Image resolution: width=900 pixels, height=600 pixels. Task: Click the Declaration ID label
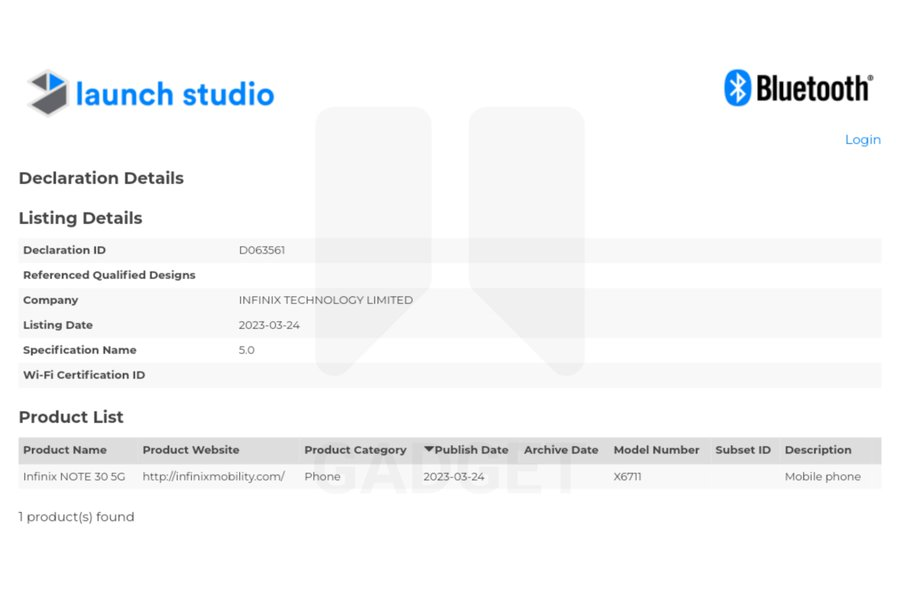pyautogui.click(x=64, y=250)
